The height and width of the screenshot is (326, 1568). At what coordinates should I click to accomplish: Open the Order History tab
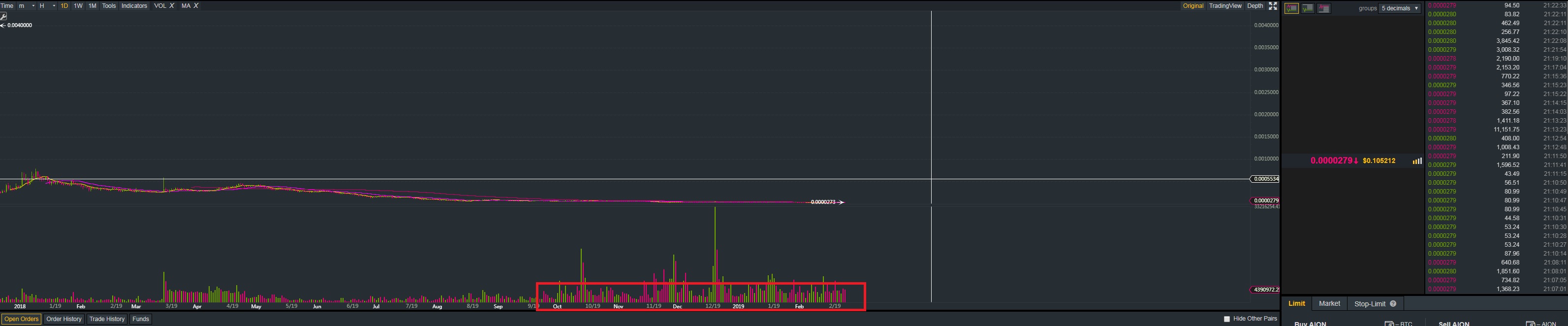point(64,319)
